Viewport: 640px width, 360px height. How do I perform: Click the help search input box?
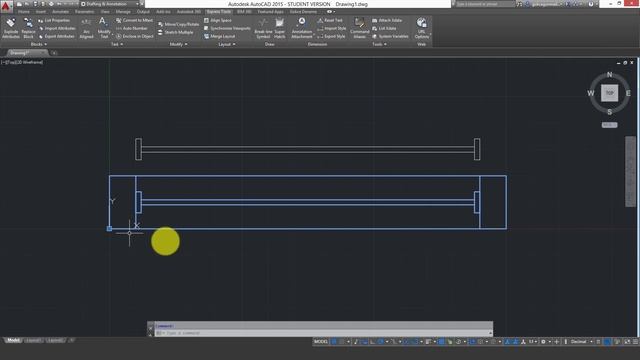tap(484, 4)
